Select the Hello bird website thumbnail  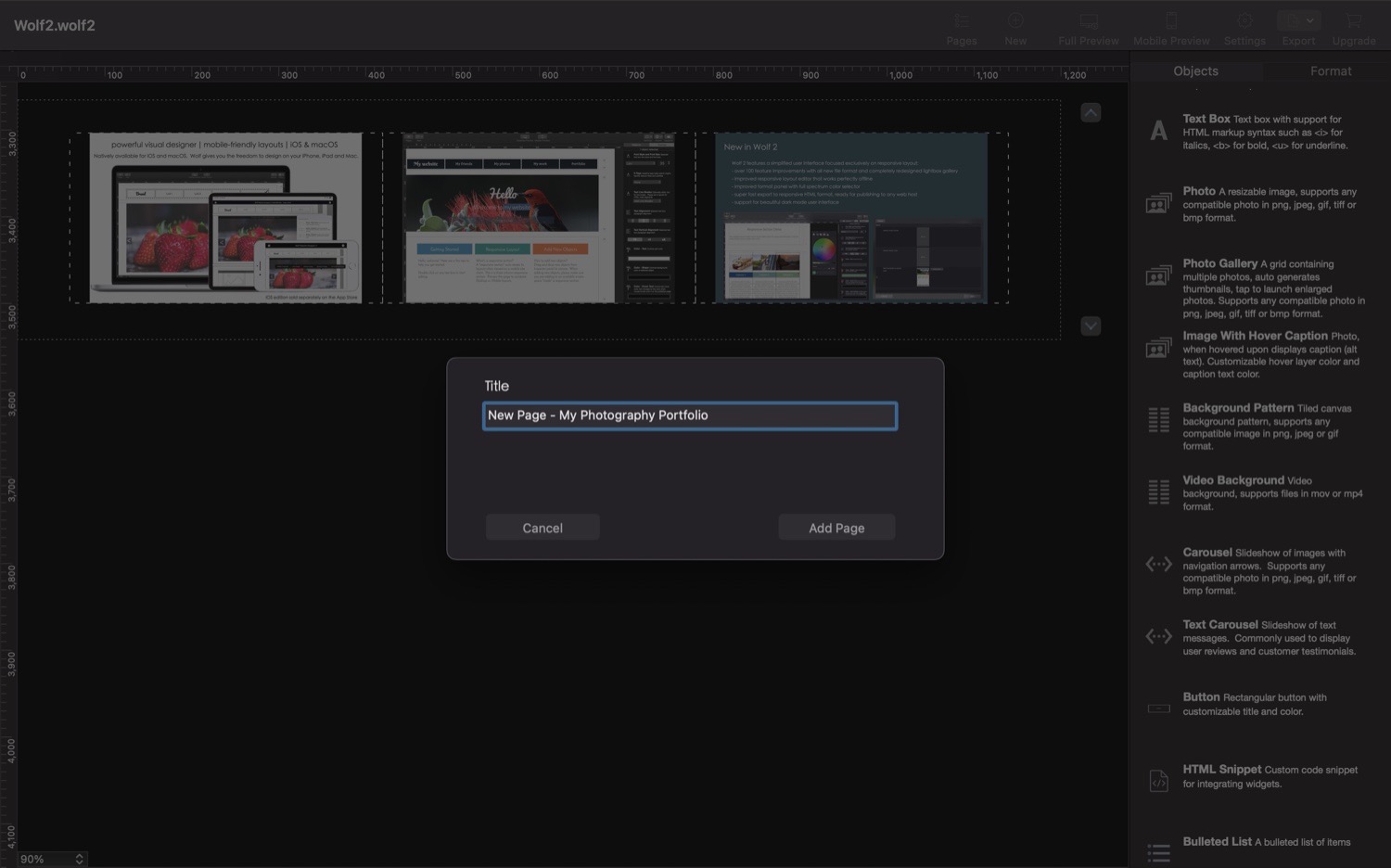click(x=539, y=218)
